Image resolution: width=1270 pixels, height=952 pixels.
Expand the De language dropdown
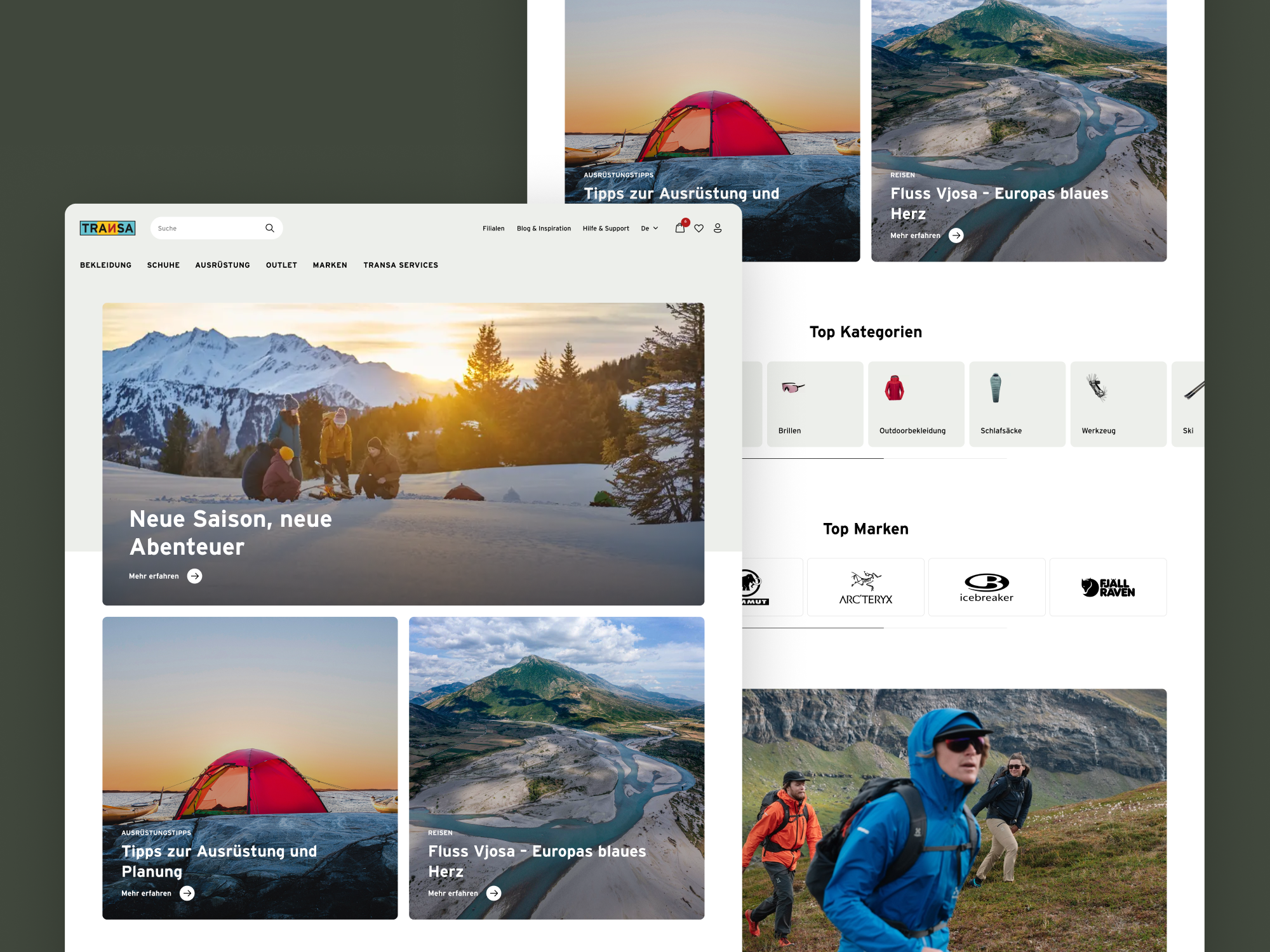point(649,228)
